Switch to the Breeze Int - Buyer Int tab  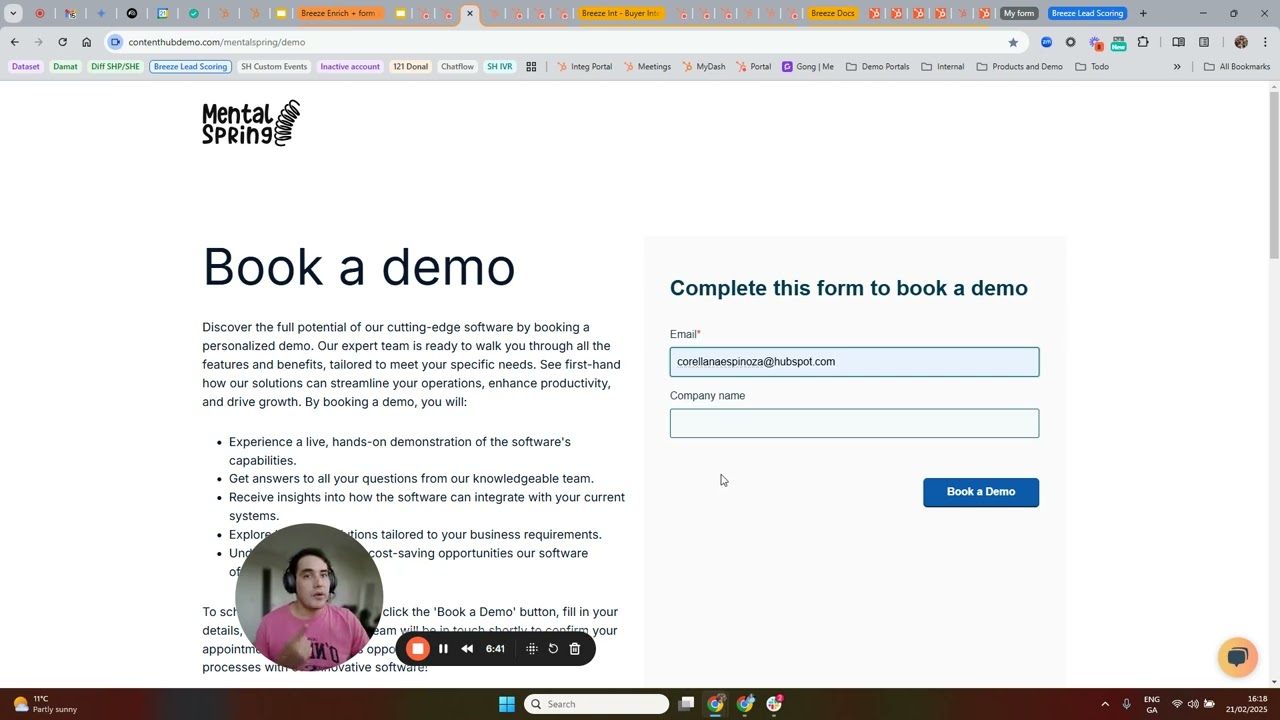[620, 13]
